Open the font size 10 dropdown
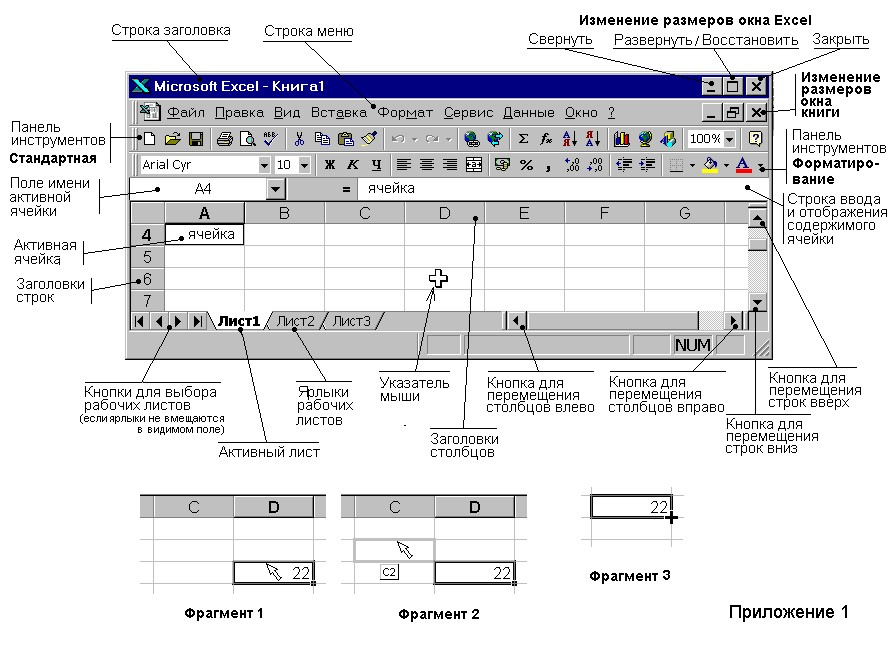Screen dimensions: 890x650 305,165
